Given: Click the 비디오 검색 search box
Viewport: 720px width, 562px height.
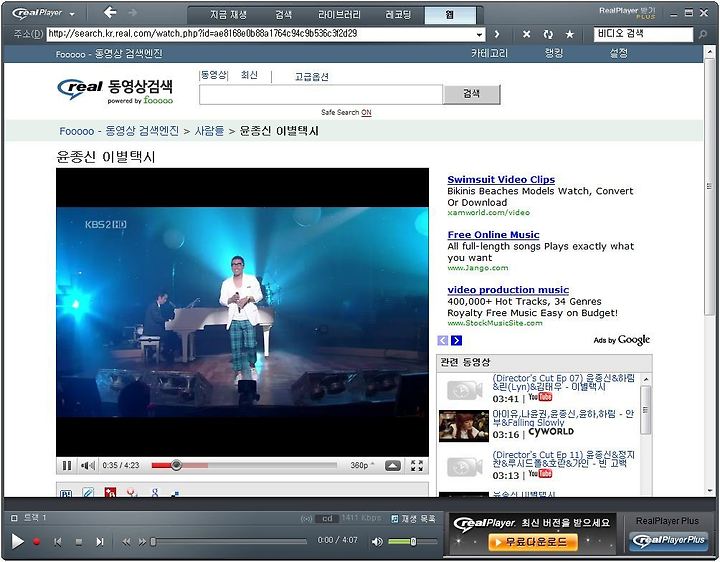Looking at the screenshot, I should (643, 34).
